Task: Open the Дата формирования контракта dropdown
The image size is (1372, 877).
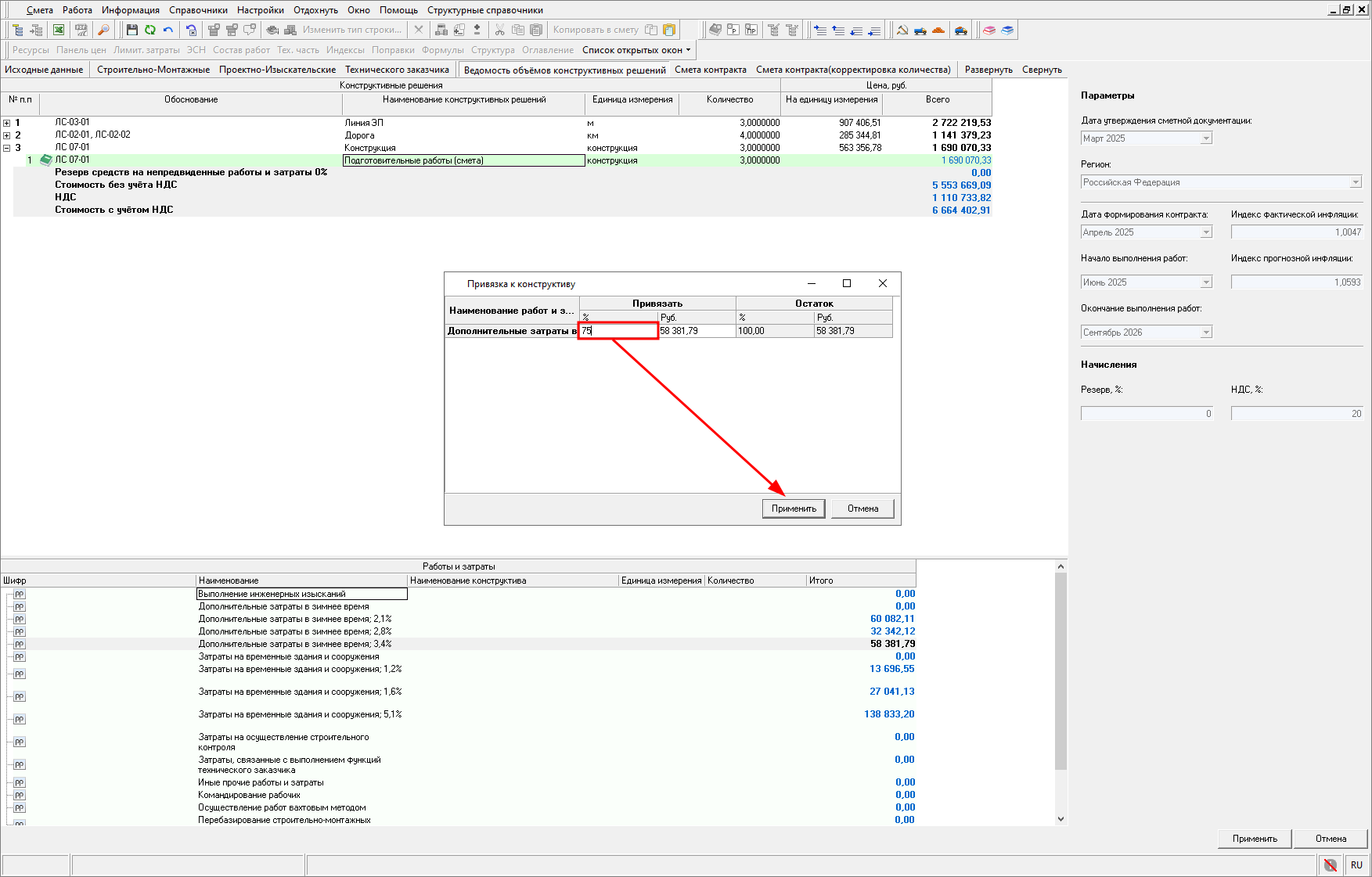Action: tap(1206, 232)
